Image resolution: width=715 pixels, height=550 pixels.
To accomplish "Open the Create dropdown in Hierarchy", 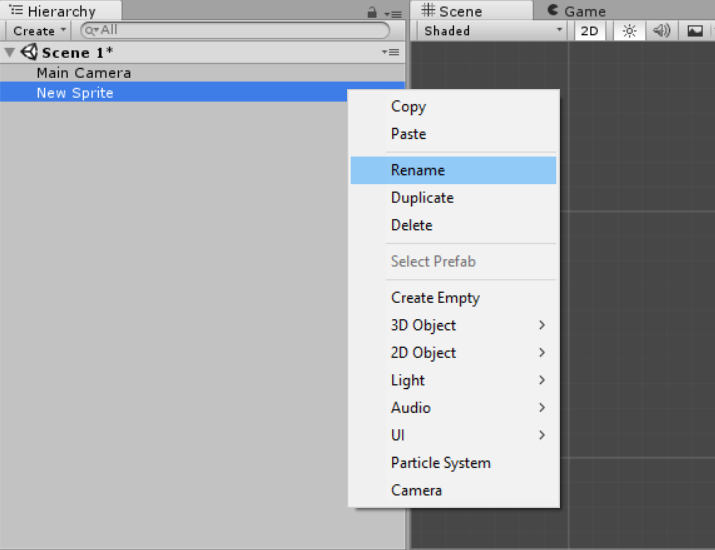I will [38, 31].
